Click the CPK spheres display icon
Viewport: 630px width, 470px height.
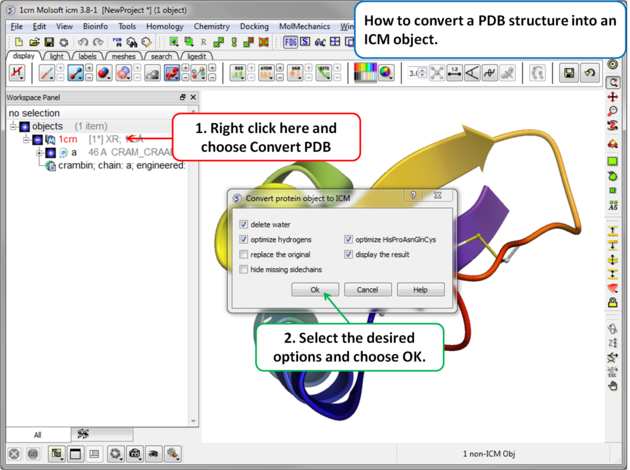pos(102,73)
